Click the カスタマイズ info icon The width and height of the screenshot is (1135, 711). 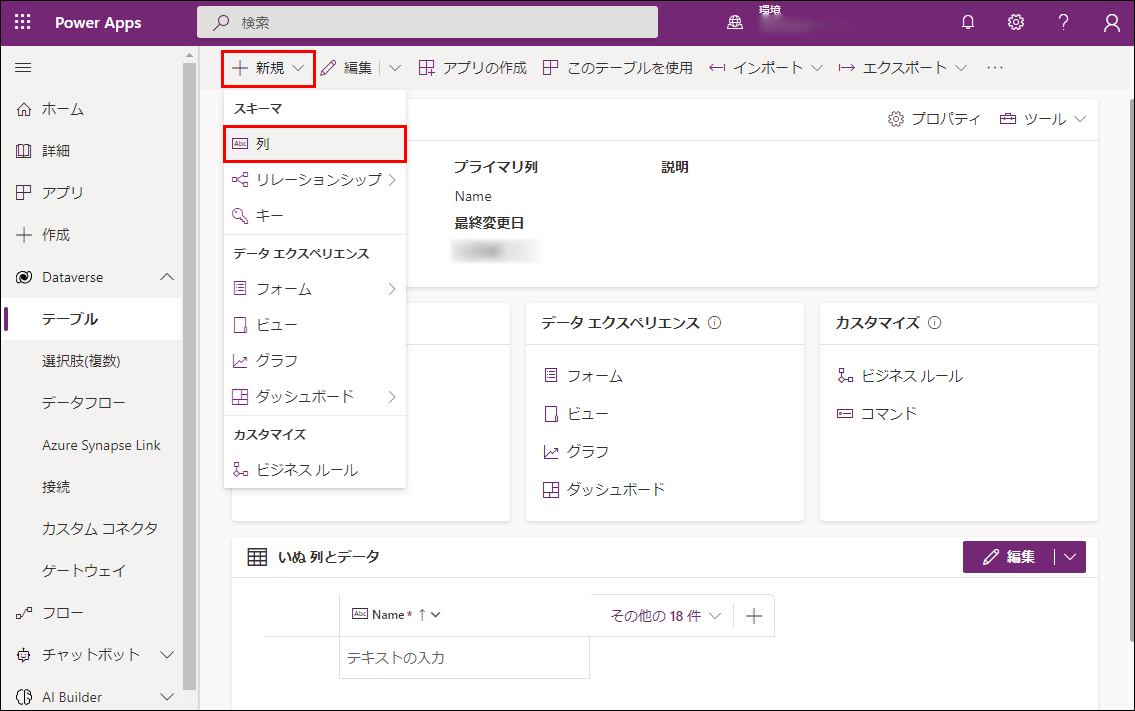tap(934, 323)
